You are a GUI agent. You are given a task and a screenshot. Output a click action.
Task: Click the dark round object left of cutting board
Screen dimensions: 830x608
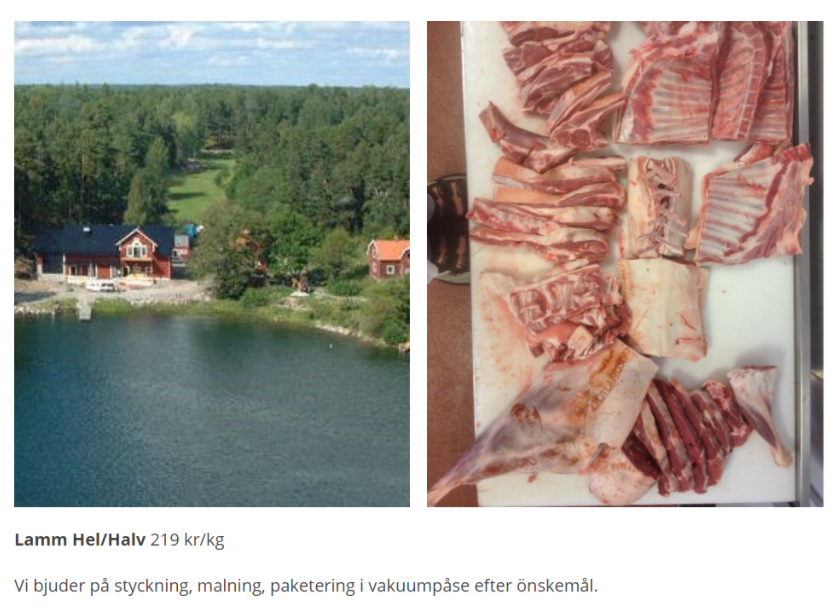449,228
